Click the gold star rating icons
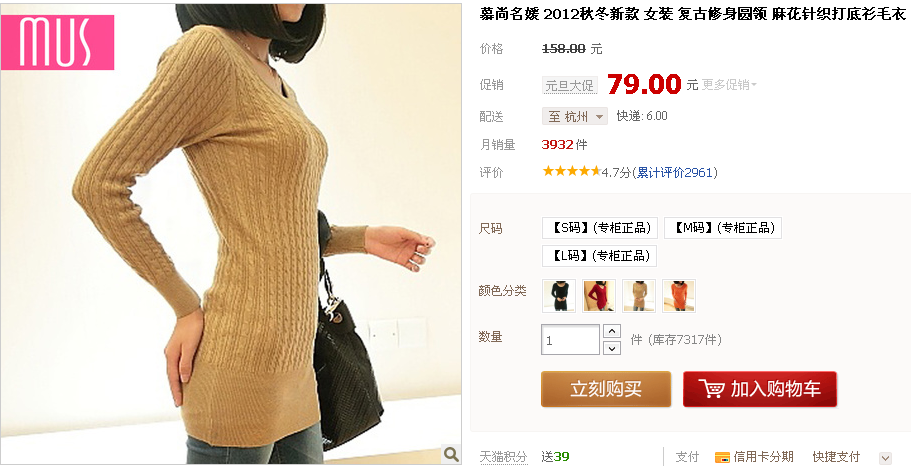This screenshot has width=911, height=467. (571, 171)
